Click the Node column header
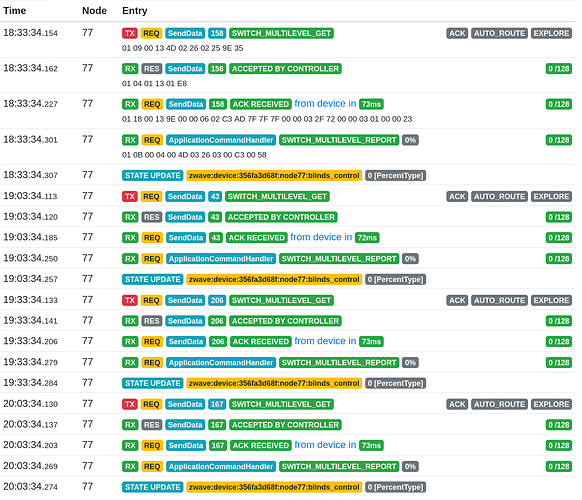The height and width of the screenshot is (500, 582). click(94, 11)
